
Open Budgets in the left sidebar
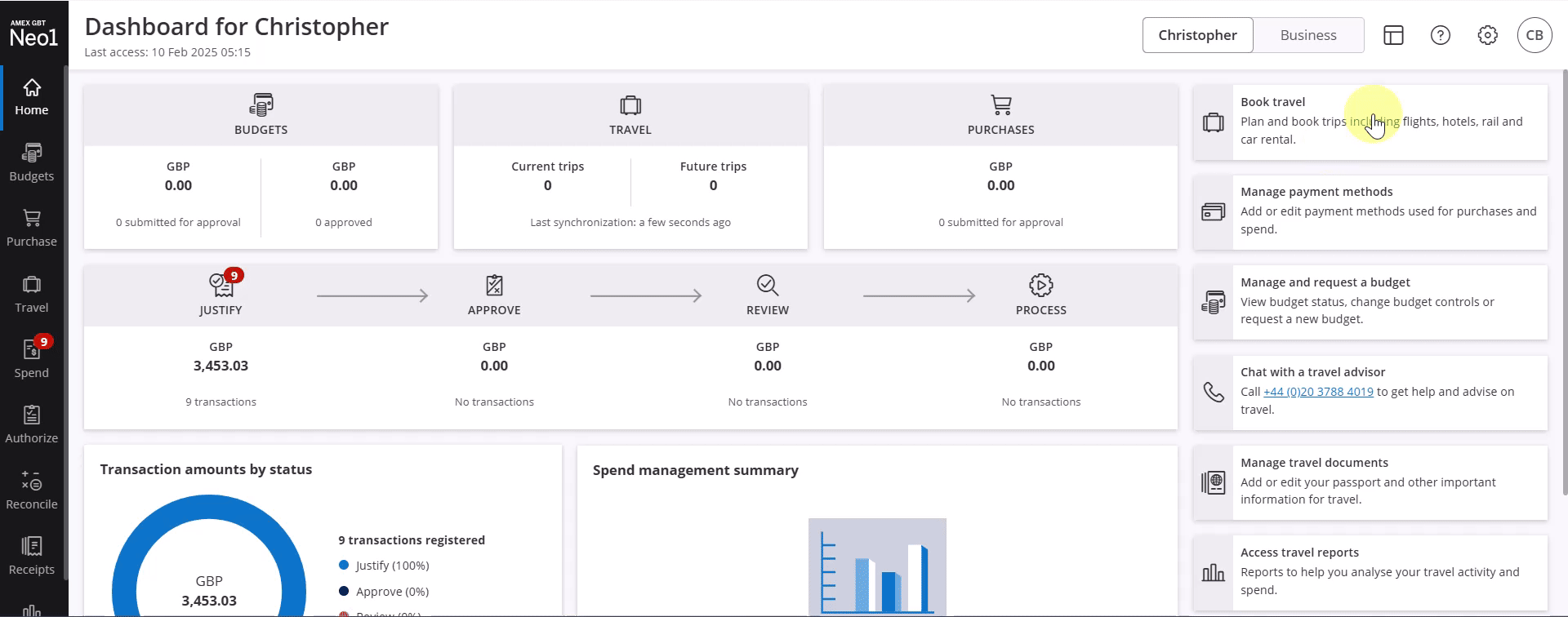(32, 163)
